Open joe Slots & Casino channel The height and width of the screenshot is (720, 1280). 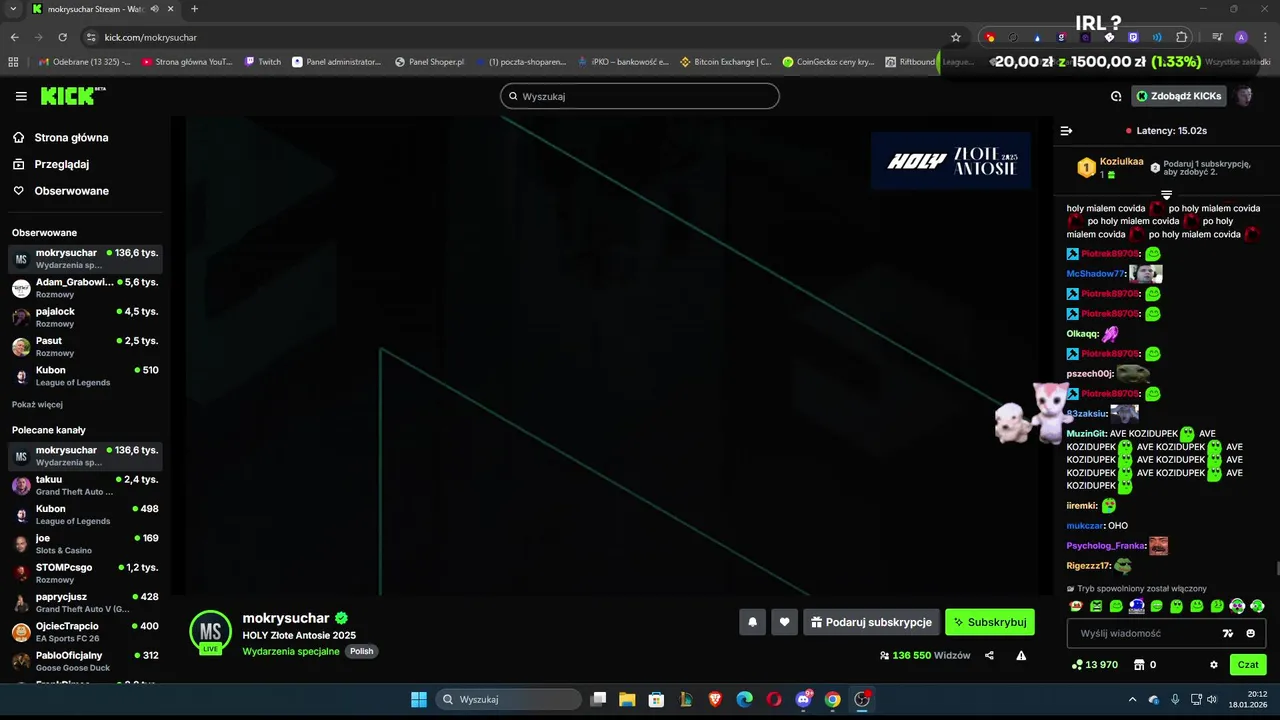pos(85,544)
